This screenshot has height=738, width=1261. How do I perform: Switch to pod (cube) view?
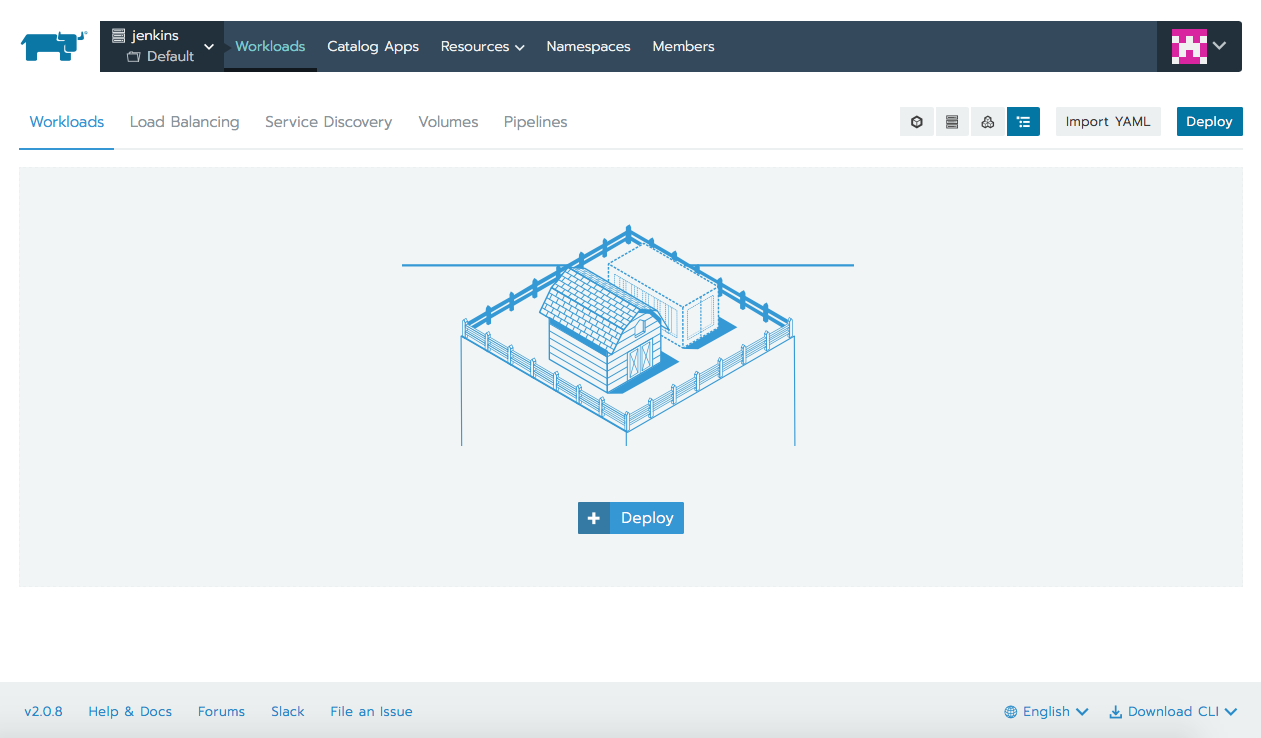tap(916, 122)
